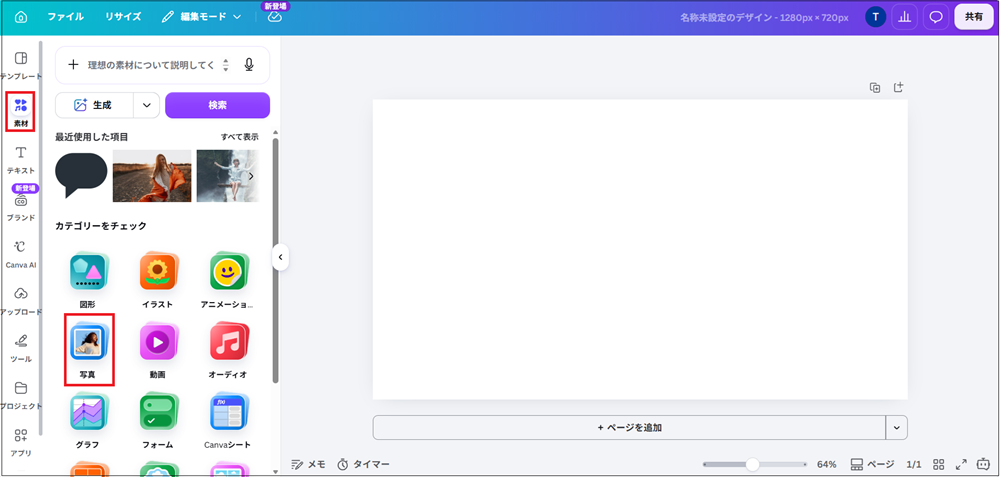Open the 図形 shapes category
The width and height of the screenshot is (1000, 477).
(x=88, y=281)
